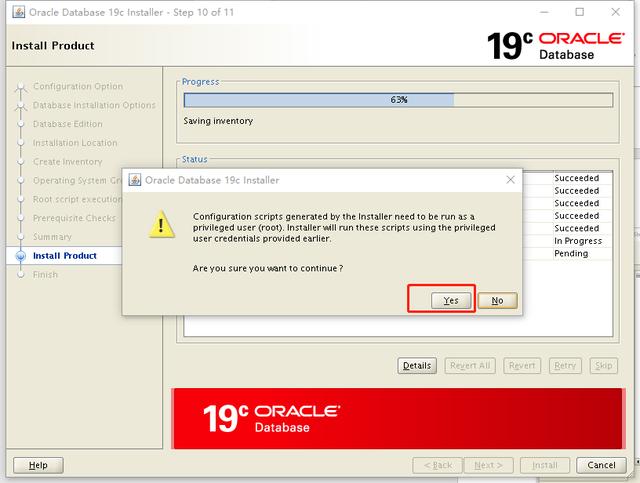Click the Back navigation button

click(438, 465)
